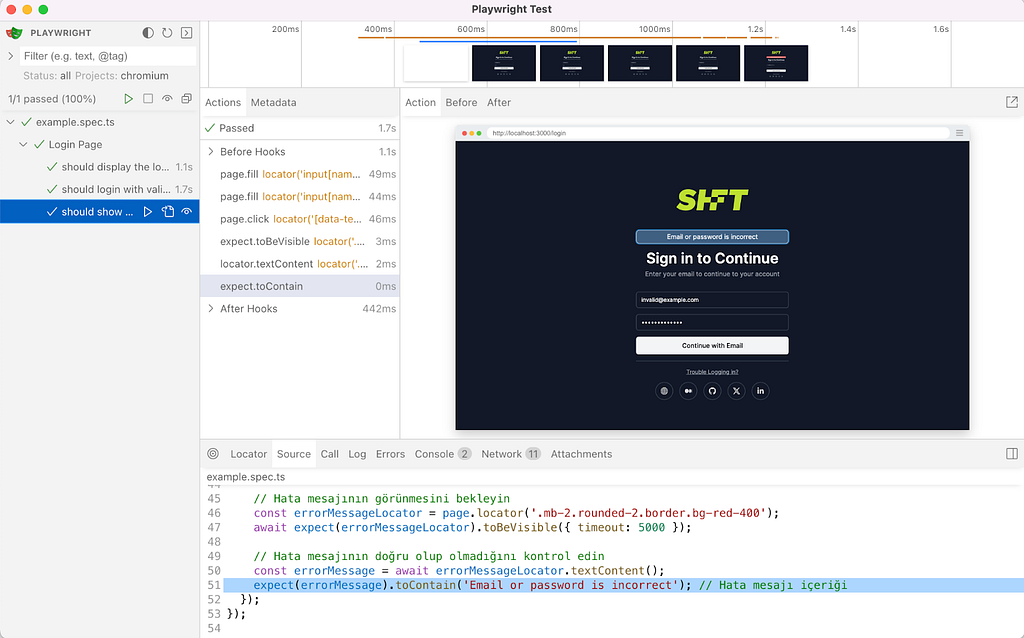Click the LinkedIn sign-in icon
The image size is (1024, 638).
[x=760, y=391]
